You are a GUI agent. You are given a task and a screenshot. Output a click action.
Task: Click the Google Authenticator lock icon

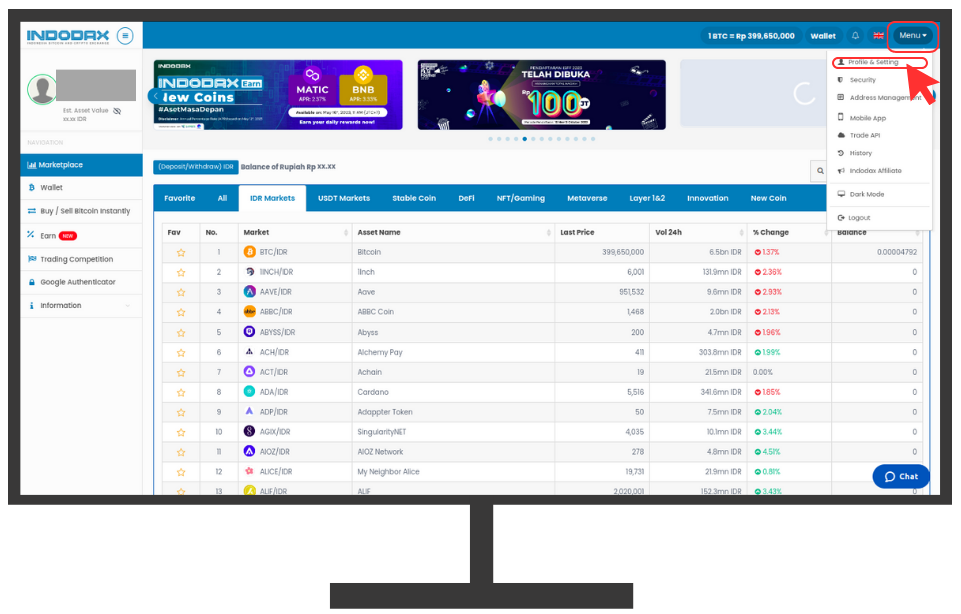(x=31, y=282)
